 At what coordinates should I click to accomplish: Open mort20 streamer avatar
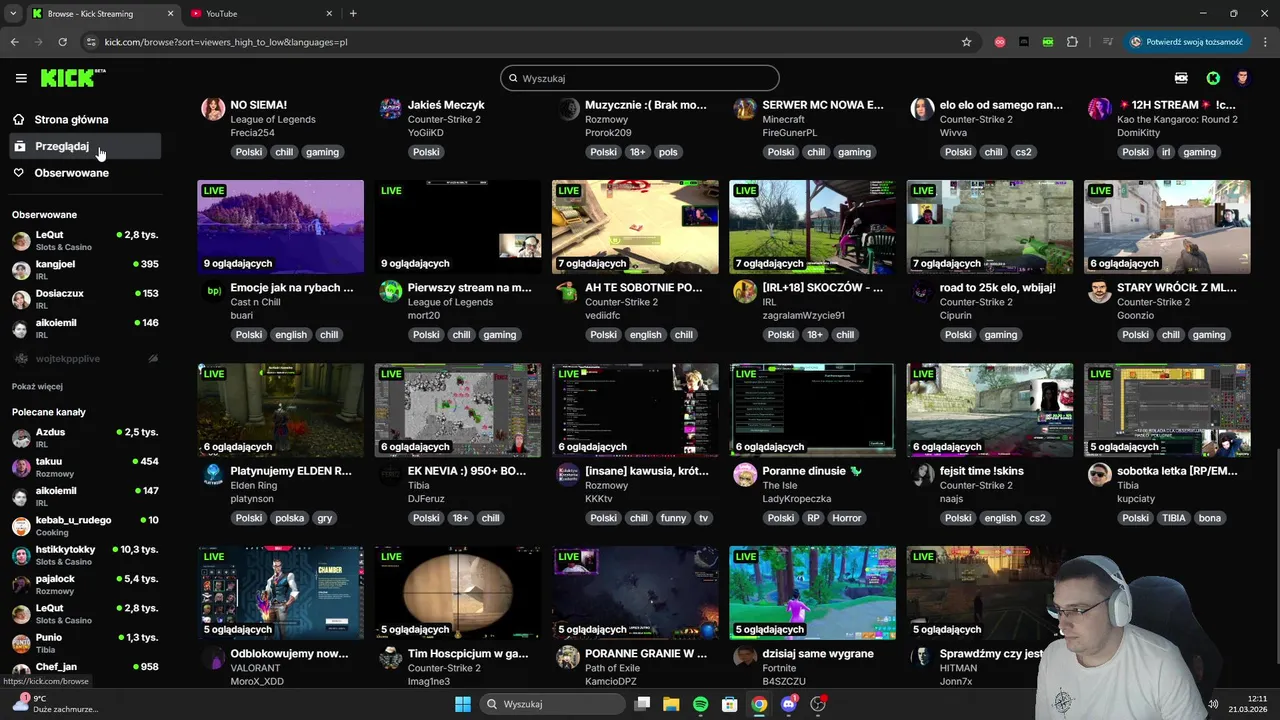click(390, 291)
